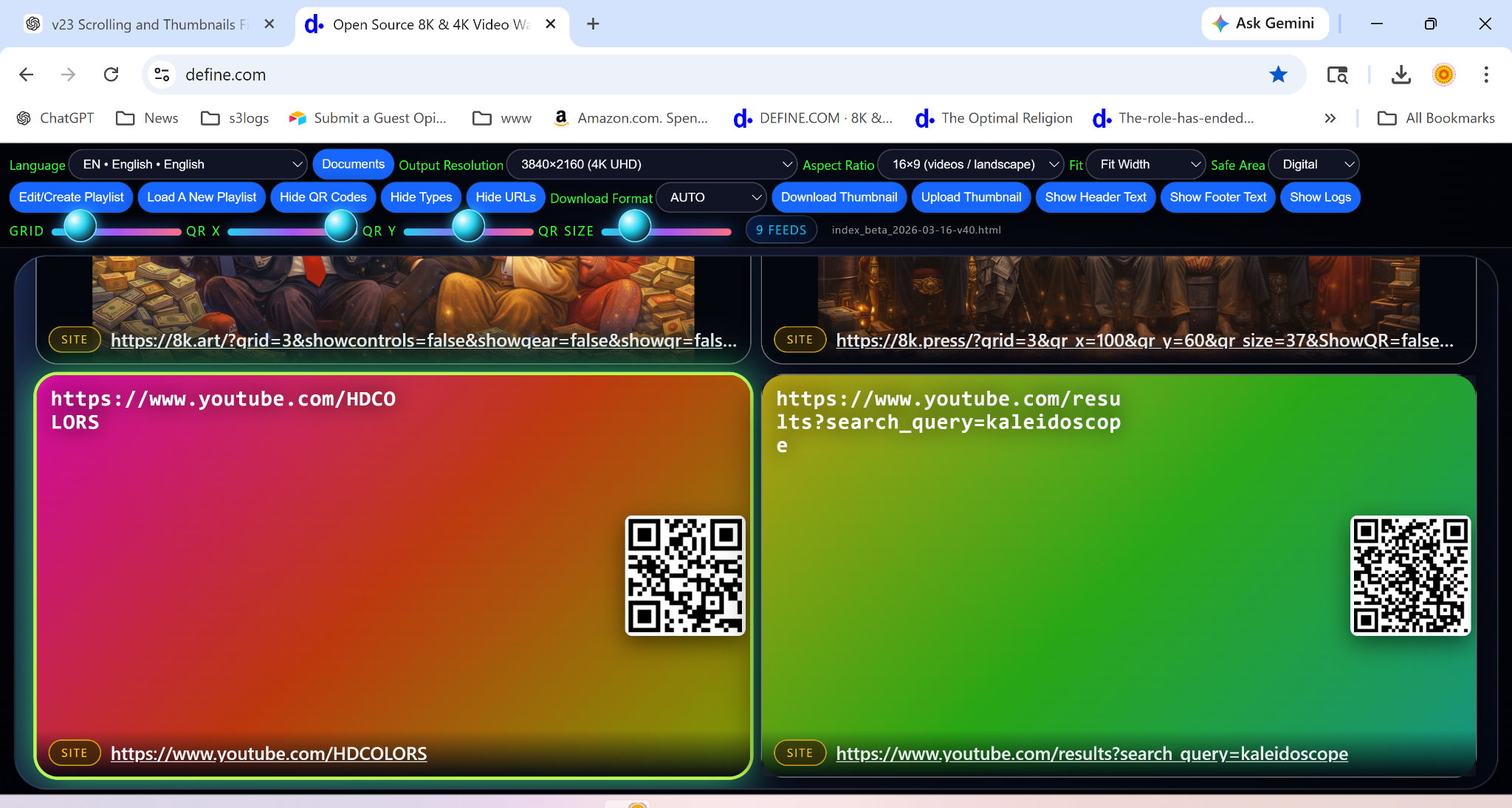
Task: Show more bookmarks with the double chevron
Action: click(x=1330, y=118)
